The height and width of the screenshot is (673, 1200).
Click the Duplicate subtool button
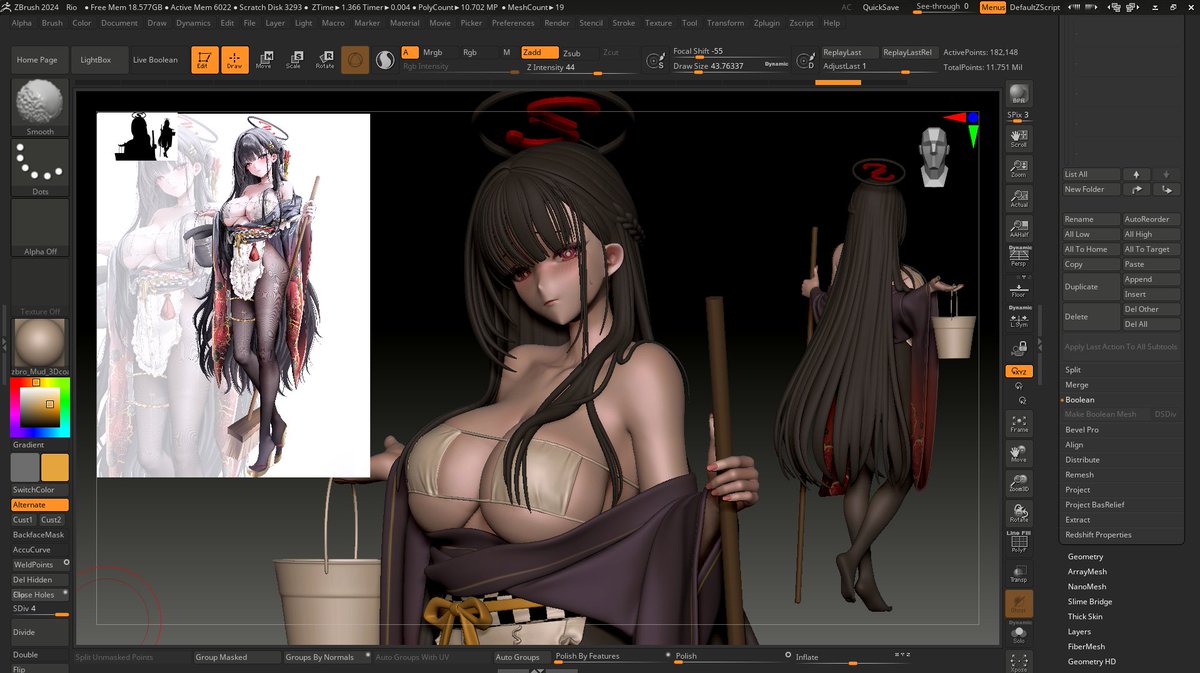[x=1091, y=287]
